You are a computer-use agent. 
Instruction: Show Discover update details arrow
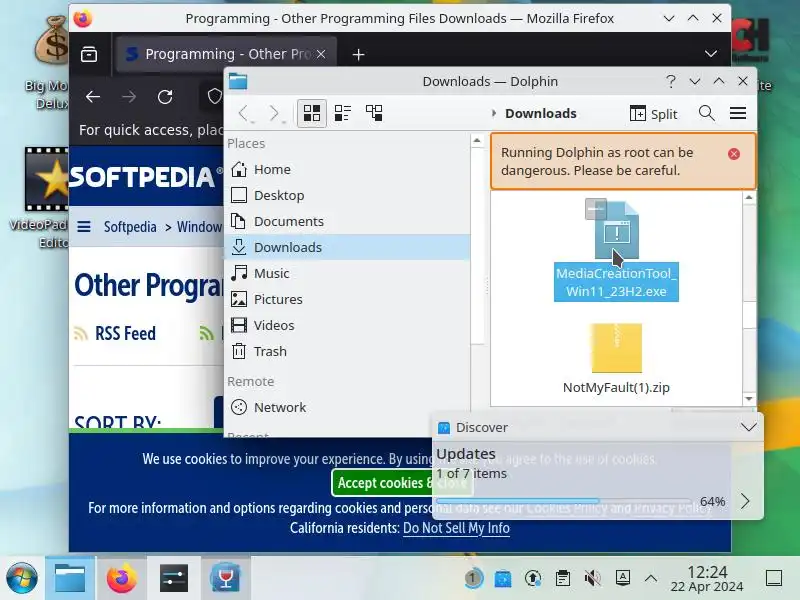[x=745, y=501]
